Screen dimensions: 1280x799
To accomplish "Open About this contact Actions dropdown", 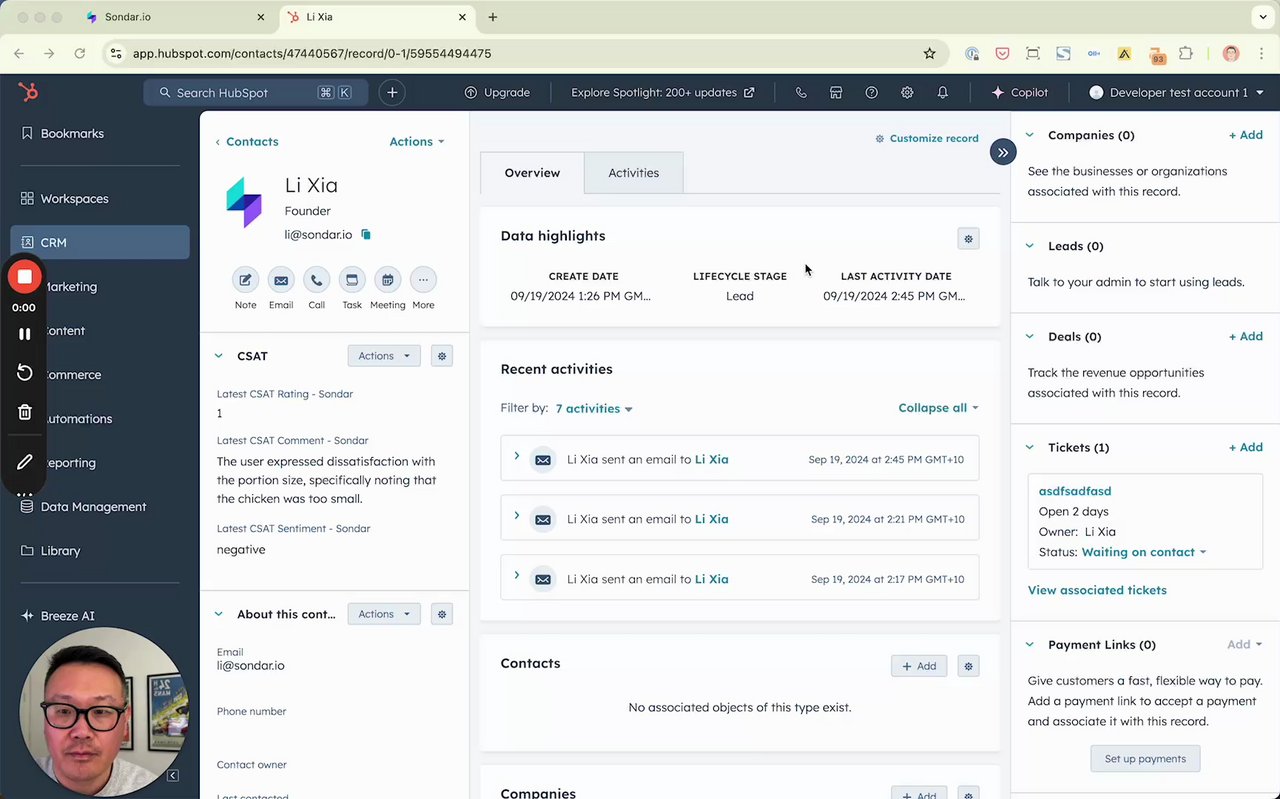I will tap(384, 614).
